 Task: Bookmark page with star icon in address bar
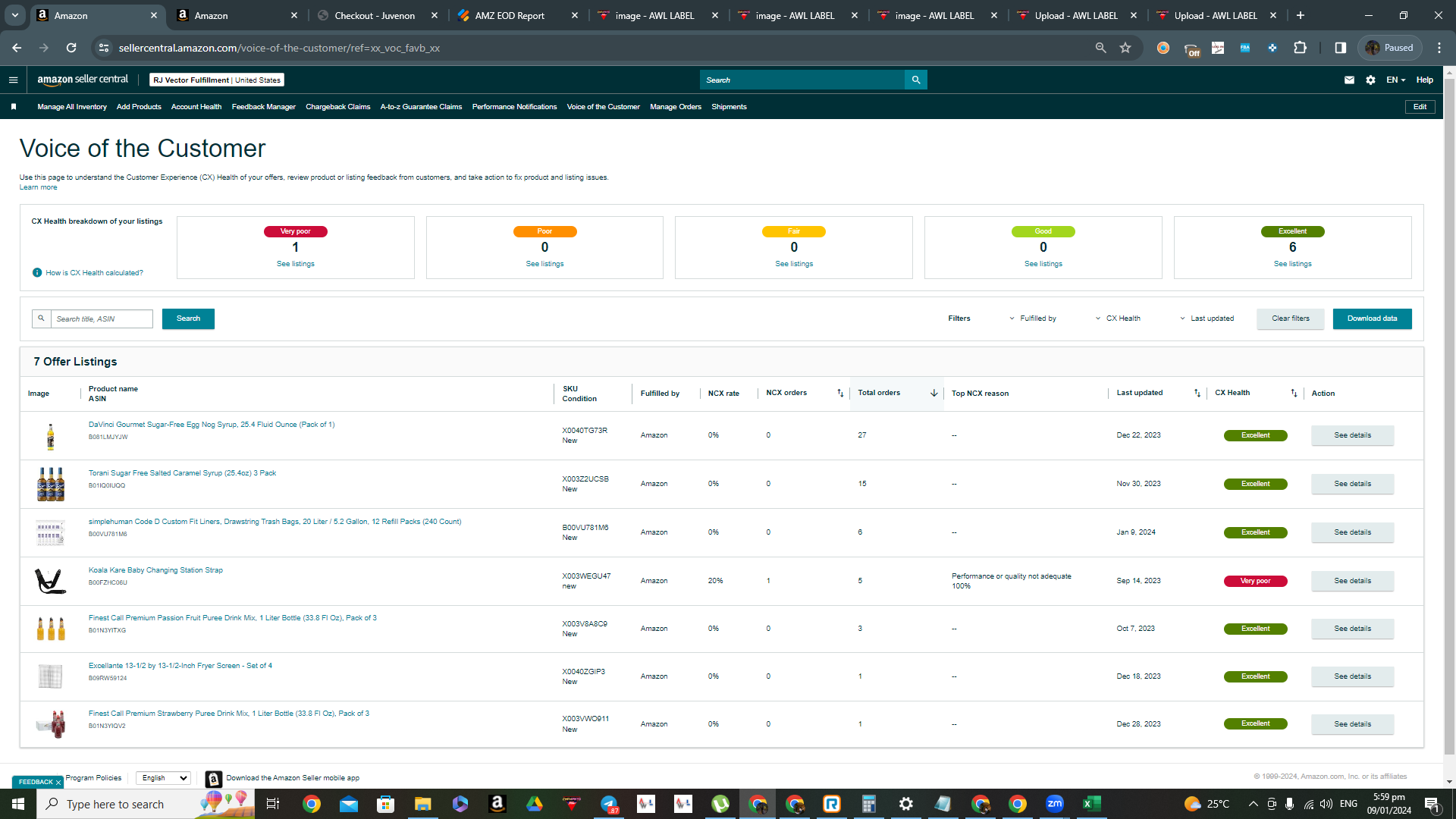[1125, 48]
